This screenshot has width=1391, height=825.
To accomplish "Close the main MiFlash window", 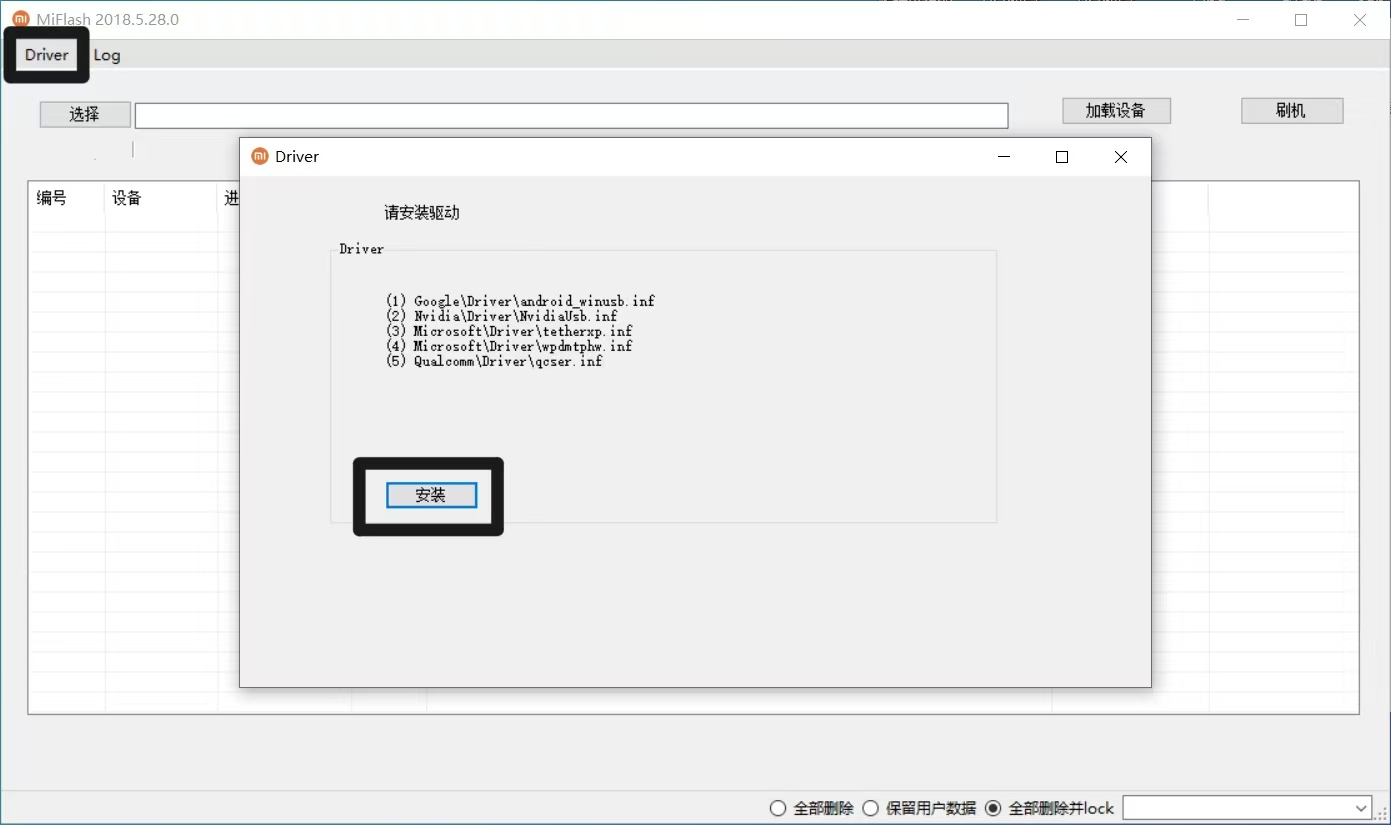I will click(1360, 19).
